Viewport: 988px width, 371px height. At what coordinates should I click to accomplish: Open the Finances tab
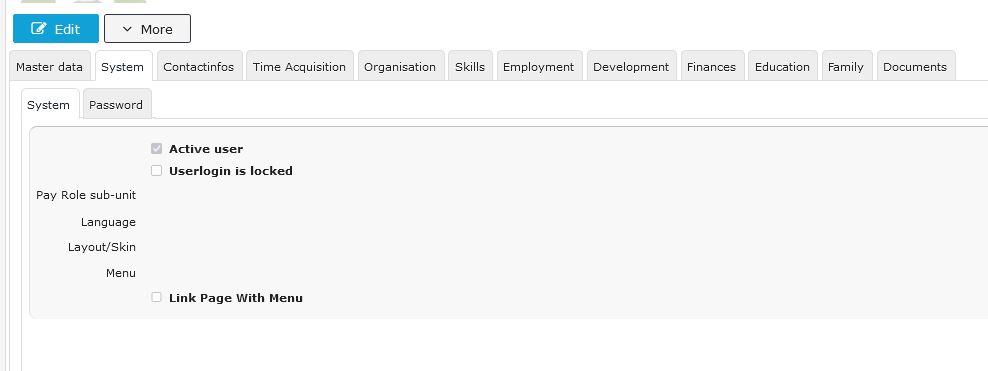point(711,66)
